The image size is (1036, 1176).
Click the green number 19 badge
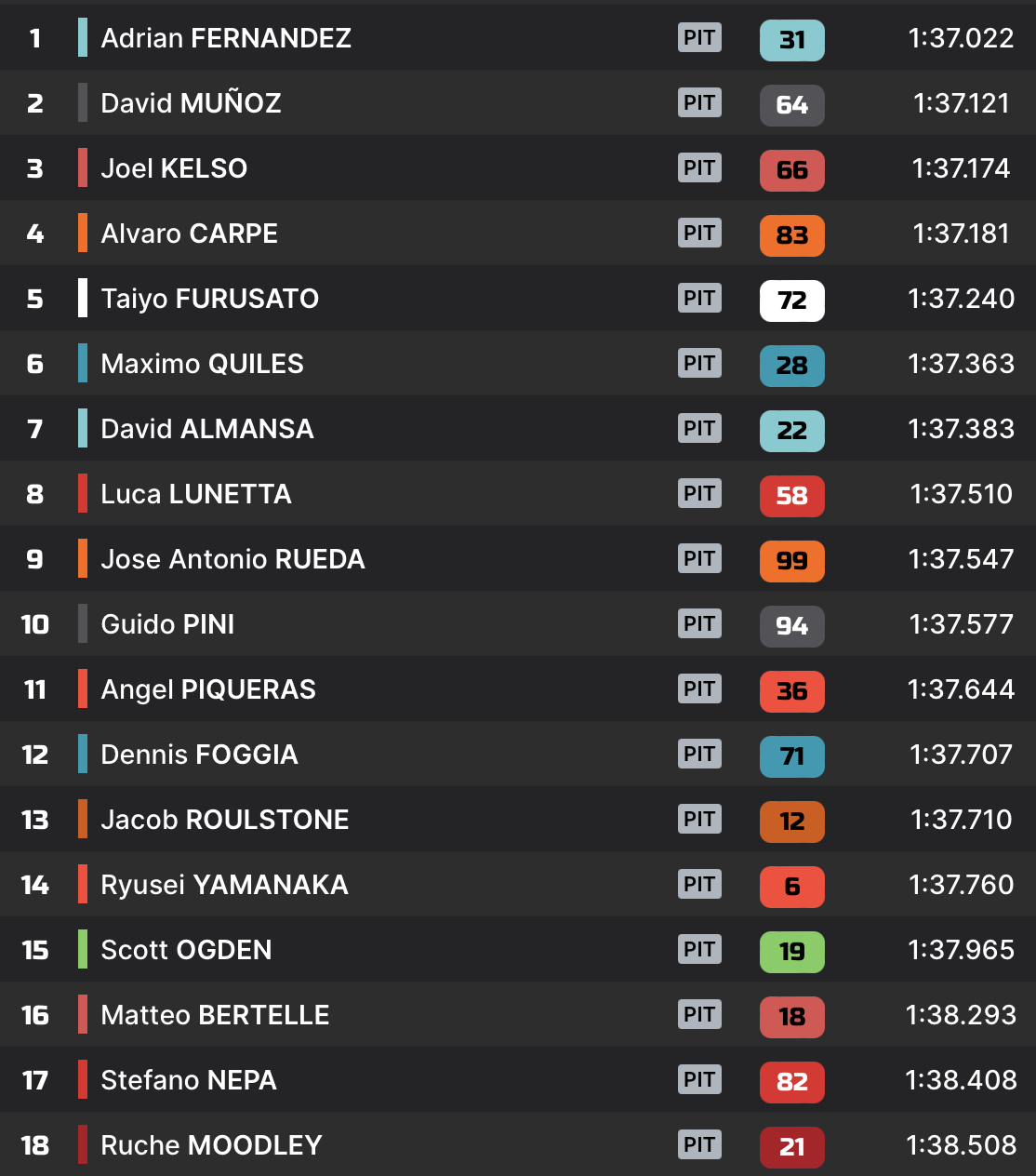[791, 952]
